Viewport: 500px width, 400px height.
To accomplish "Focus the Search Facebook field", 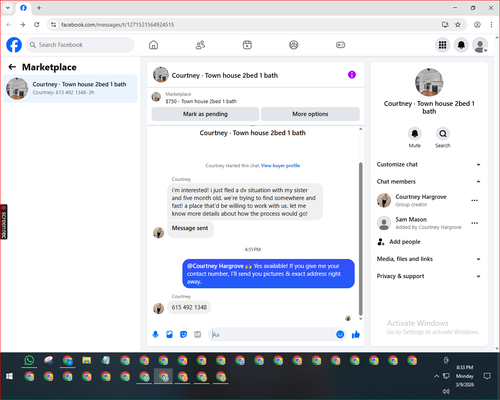I will click(x=80, y=45).
